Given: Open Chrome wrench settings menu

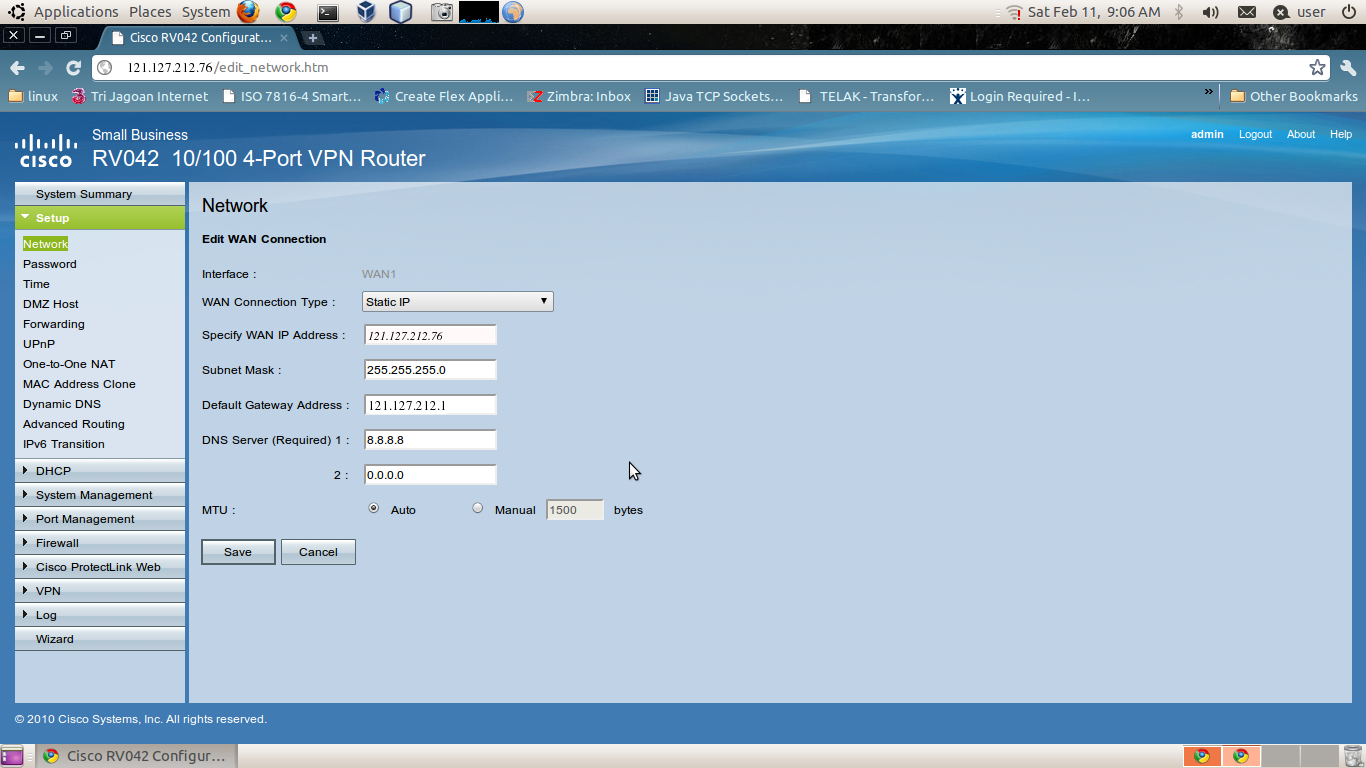Looking at the screenshot, I should pyautogui.click(x=1347, y=68).
